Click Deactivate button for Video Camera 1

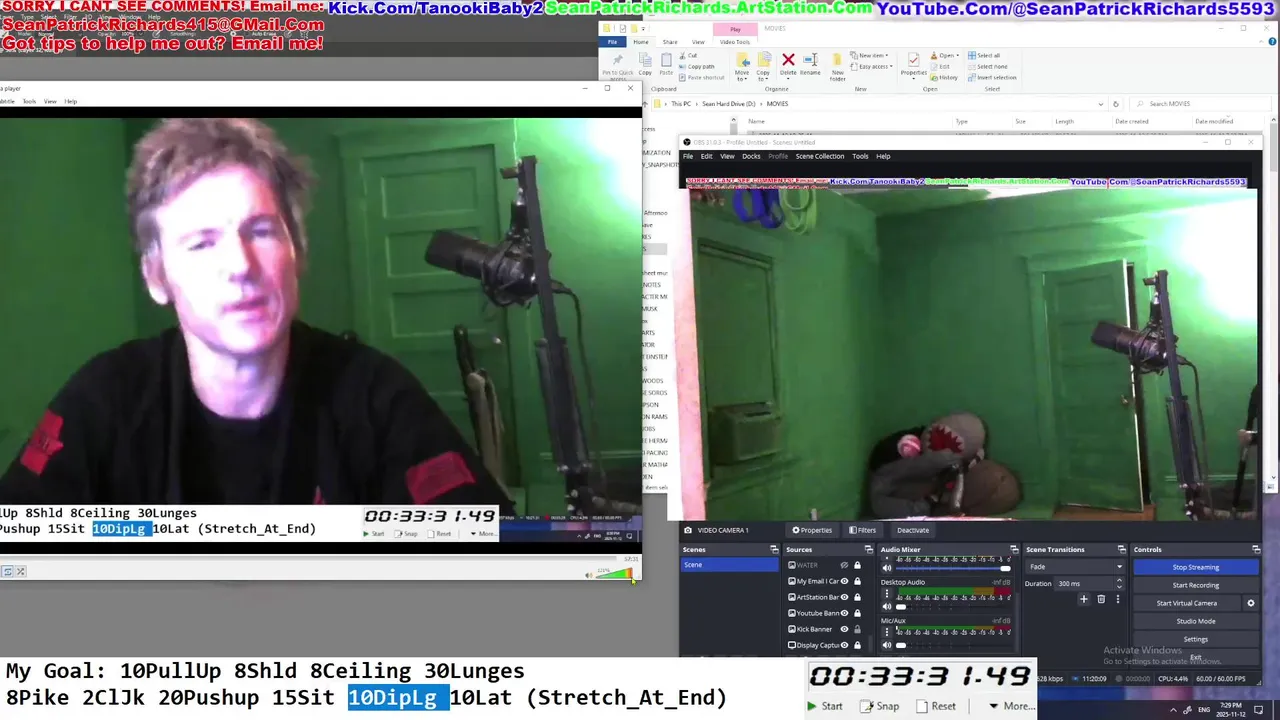point(913,530)
